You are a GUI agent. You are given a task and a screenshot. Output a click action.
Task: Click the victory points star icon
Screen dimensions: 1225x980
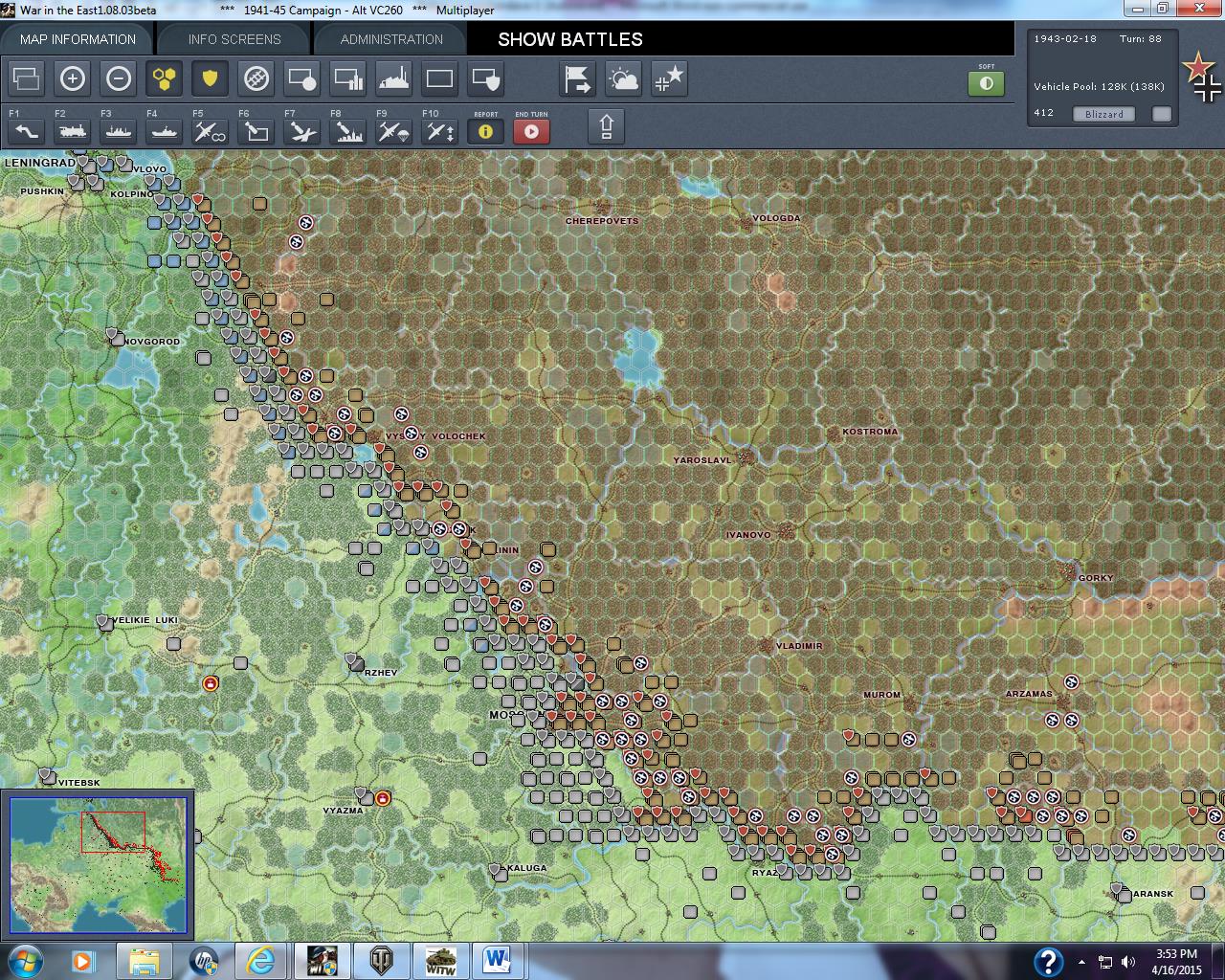[x=669, y=78]
